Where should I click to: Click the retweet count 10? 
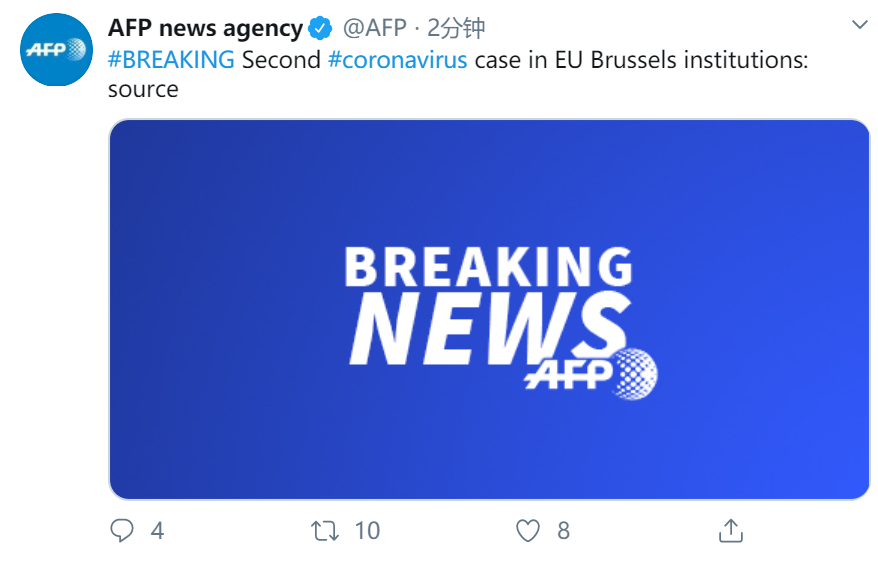coord(367,530)
